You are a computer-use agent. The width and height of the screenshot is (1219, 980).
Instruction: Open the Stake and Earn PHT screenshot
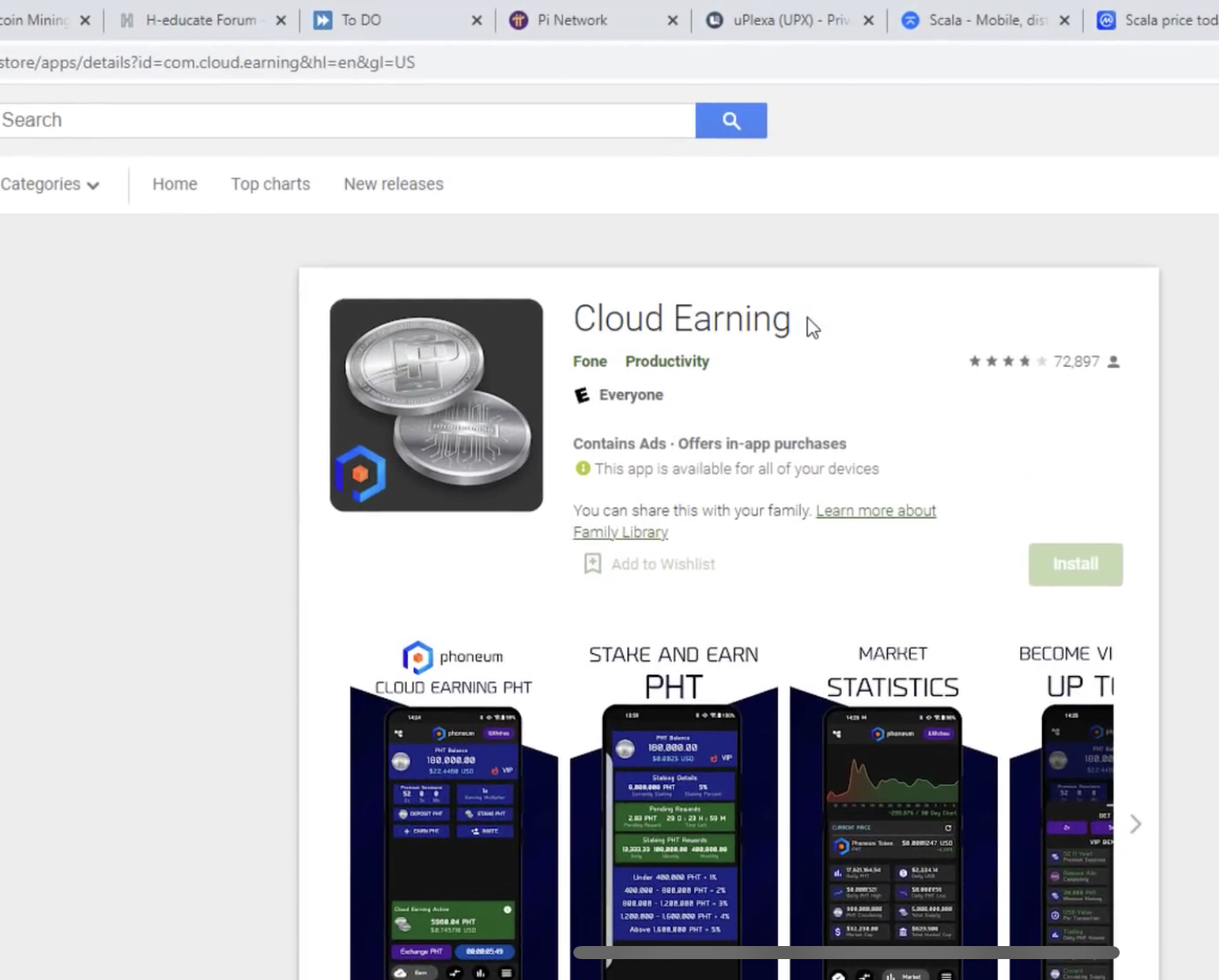(x=674, y=810)
